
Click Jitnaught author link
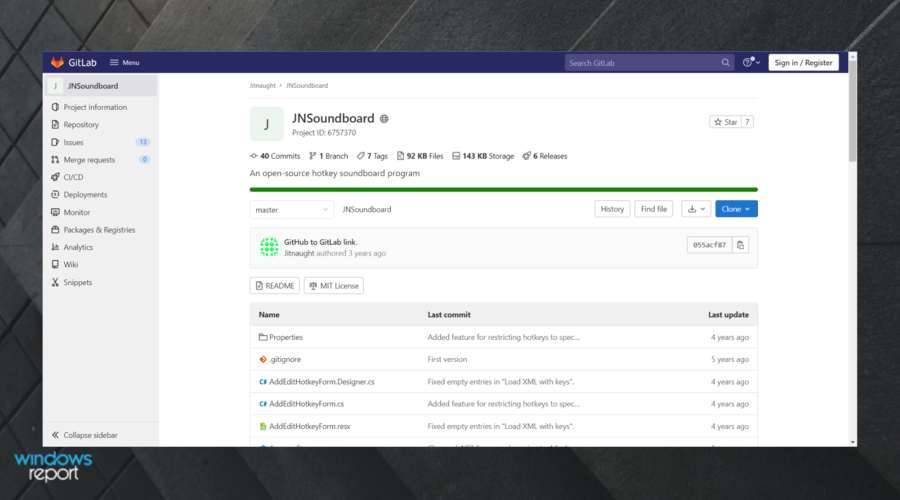(299, 253)
